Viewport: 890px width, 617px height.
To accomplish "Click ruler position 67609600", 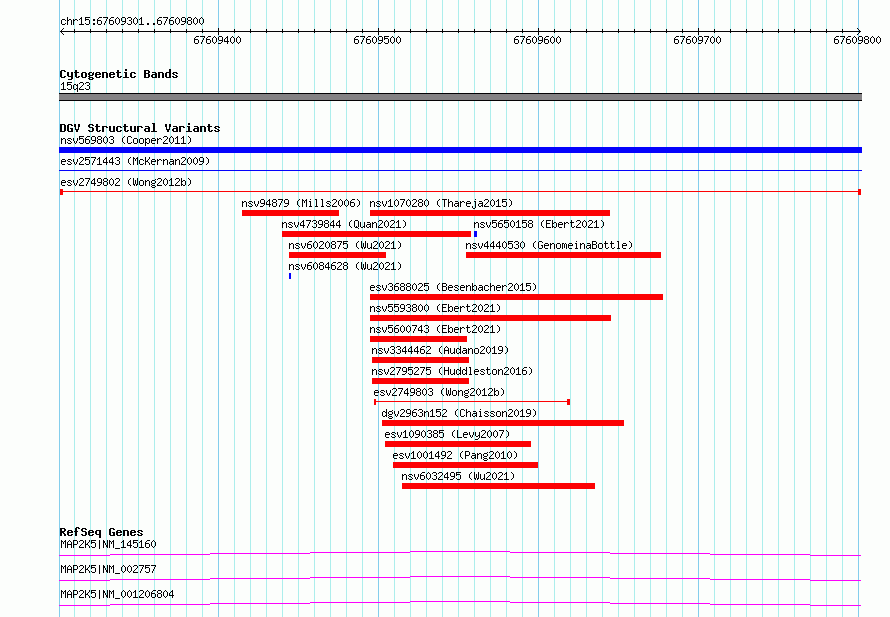I will tap(538, 40).
